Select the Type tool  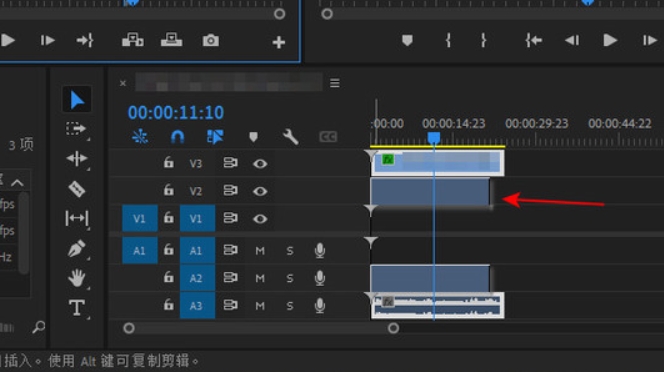[77, 308]
